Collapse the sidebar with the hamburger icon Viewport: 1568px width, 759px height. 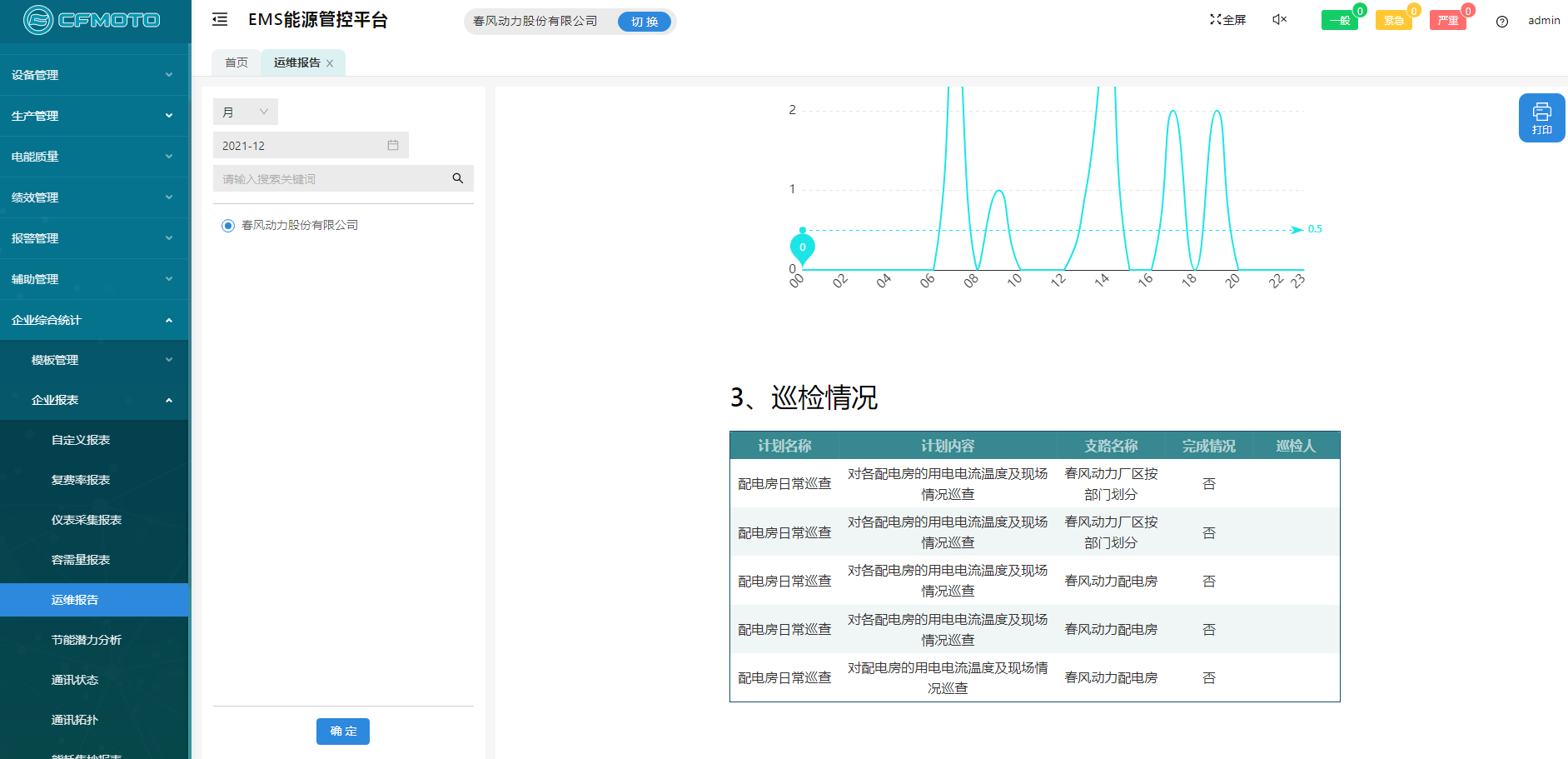220,20
